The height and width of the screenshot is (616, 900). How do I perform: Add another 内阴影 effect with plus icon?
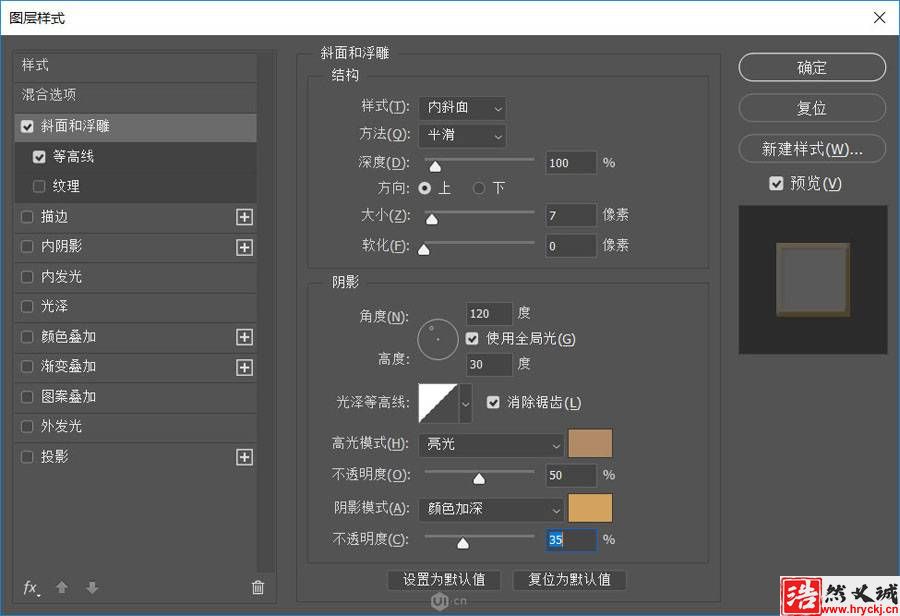245,247
